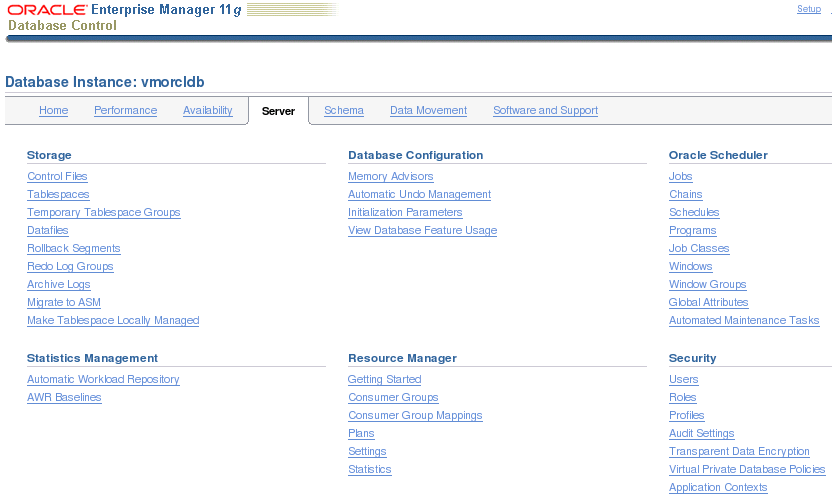The image size is (832, 501).
Task: Go to the Availability tab
Action: point(207,110)
